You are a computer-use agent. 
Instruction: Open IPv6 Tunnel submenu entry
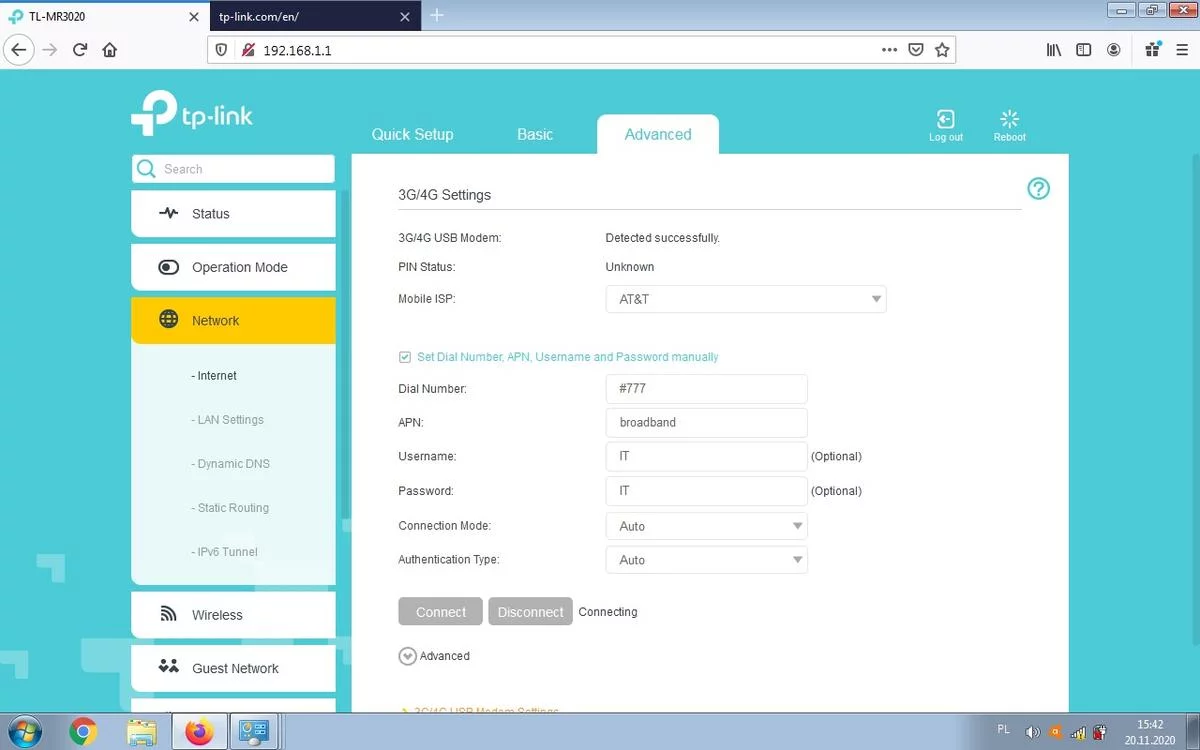coord(224,552)
